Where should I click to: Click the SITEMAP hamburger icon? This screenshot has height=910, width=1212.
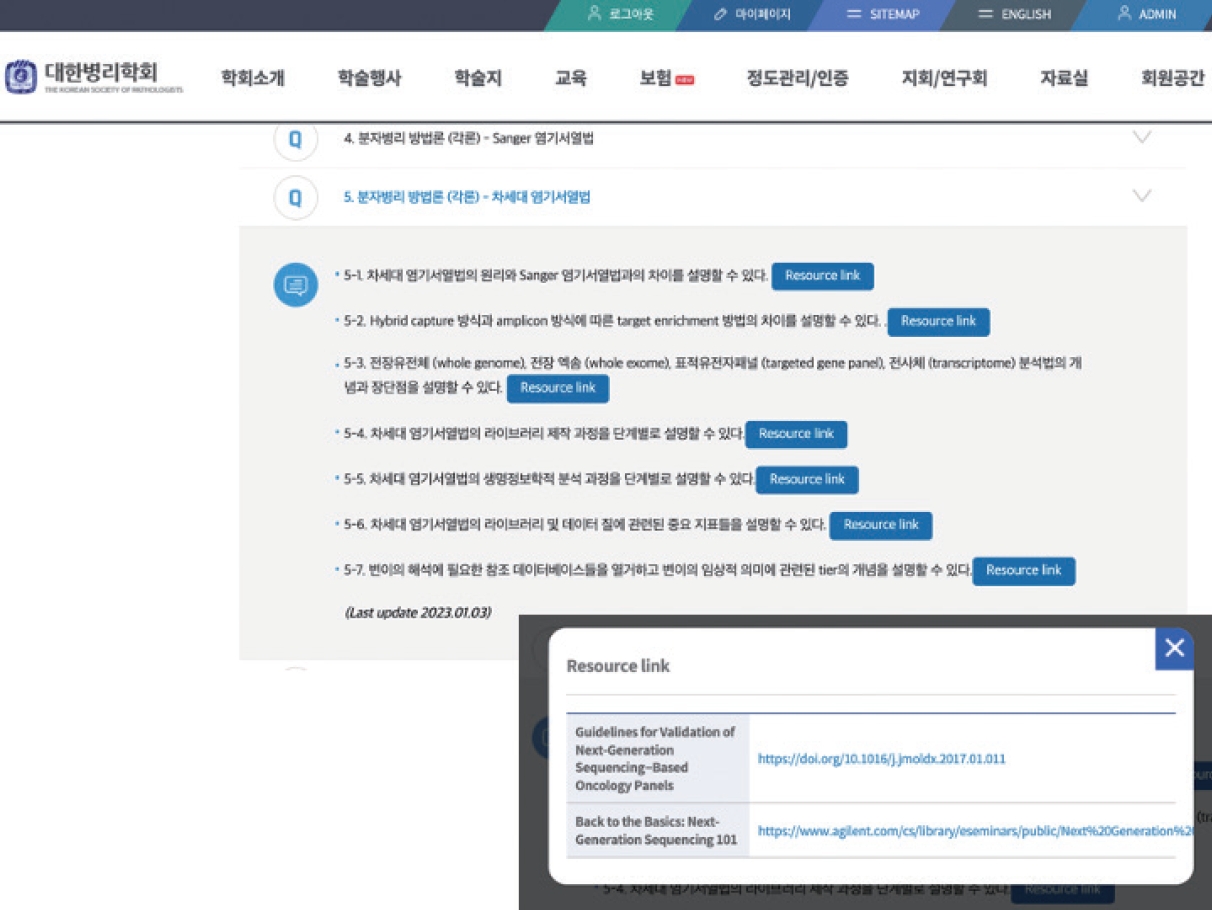pyautogui.click(x=854, y=14)
